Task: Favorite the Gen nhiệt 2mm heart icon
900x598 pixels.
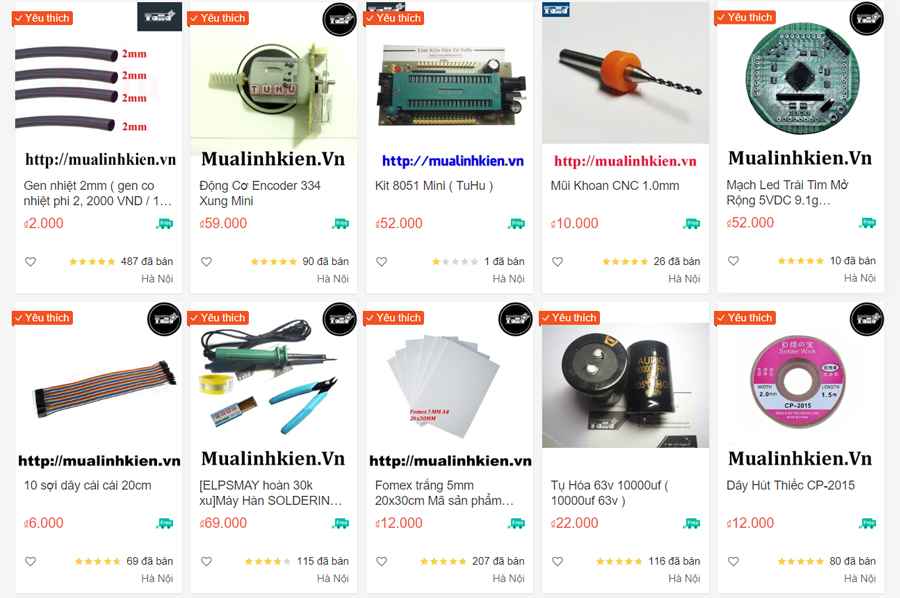Action: tap(30, 262)
